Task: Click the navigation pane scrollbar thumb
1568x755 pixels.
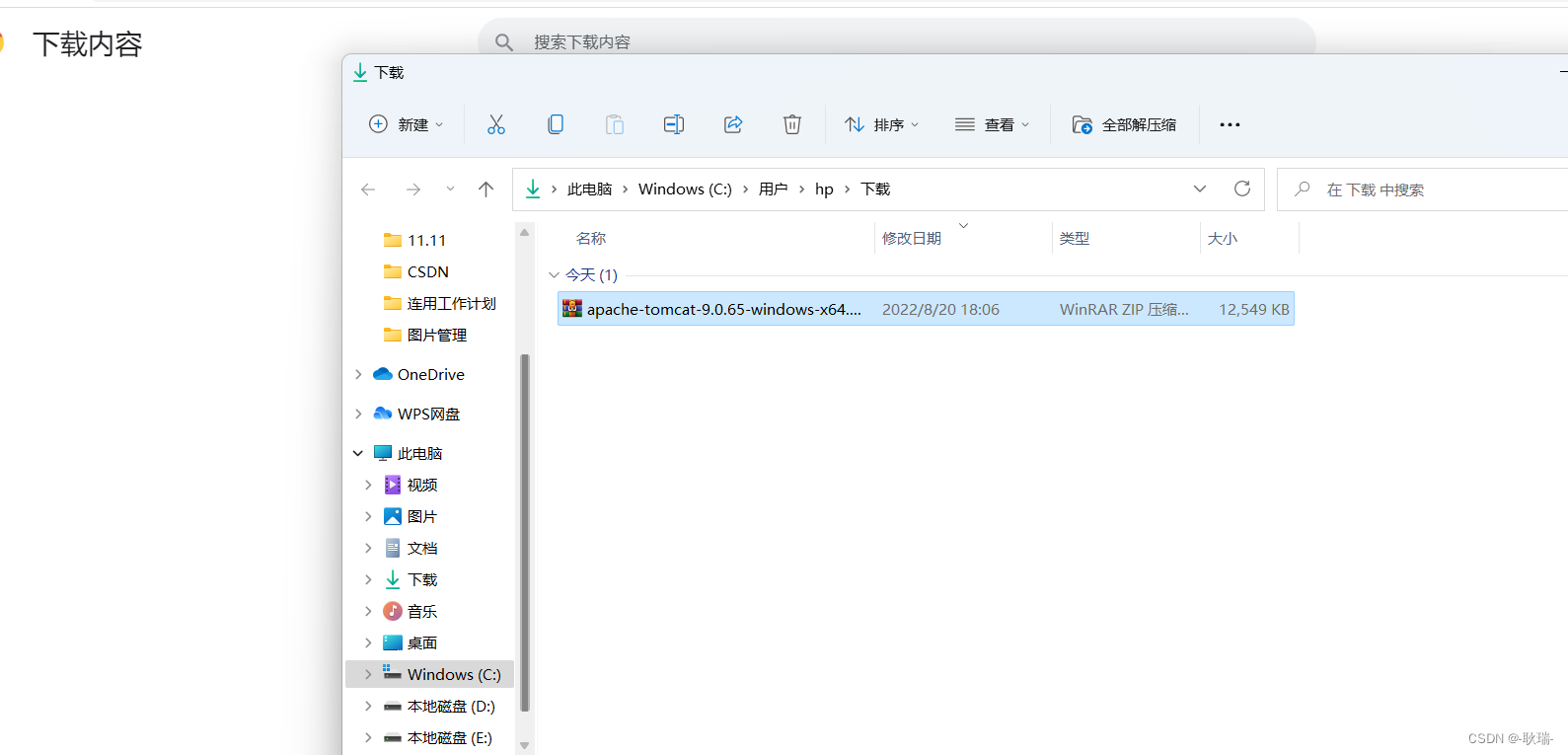Action: 525,533
